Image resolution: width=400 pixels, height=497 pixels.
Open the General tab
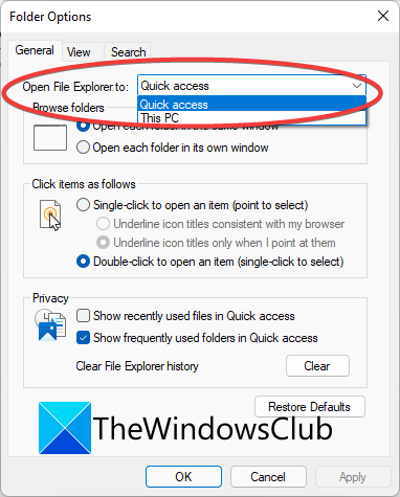[35, 50]
